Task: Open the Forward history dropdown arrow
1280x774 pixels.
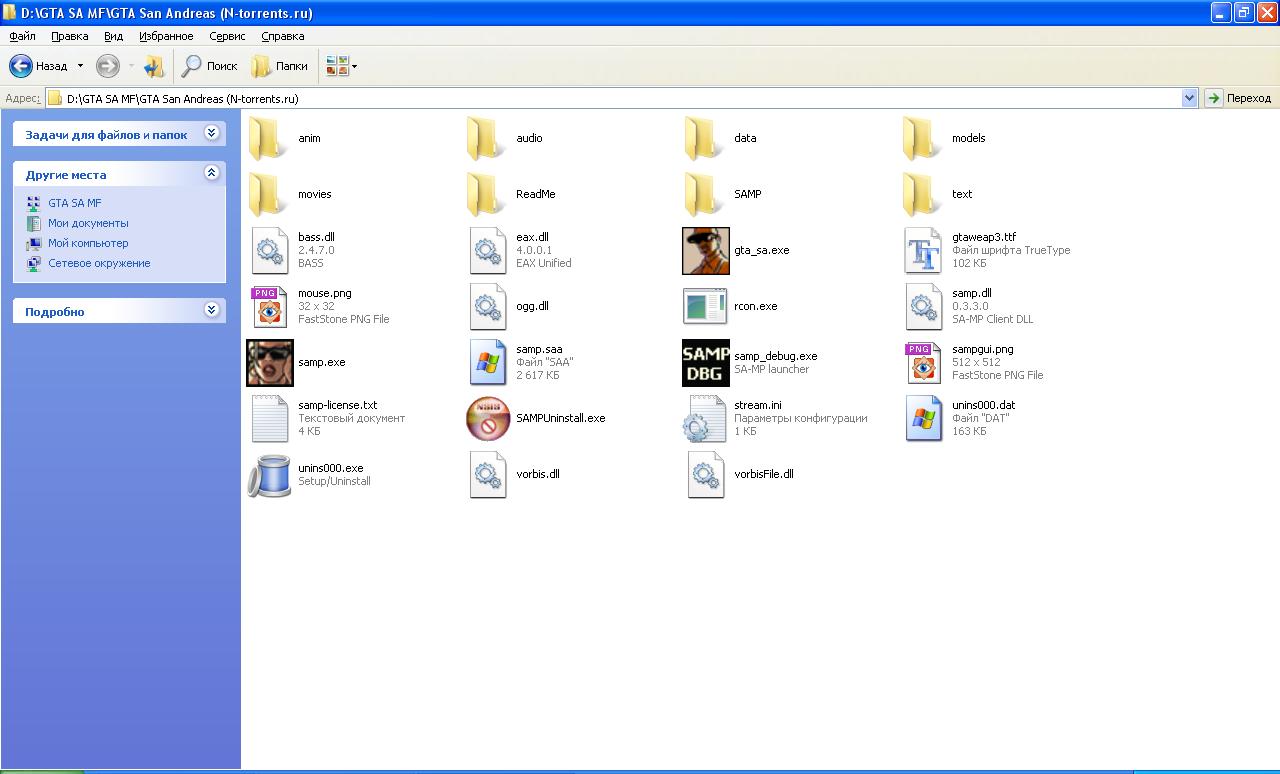Action: click(131, 66)
